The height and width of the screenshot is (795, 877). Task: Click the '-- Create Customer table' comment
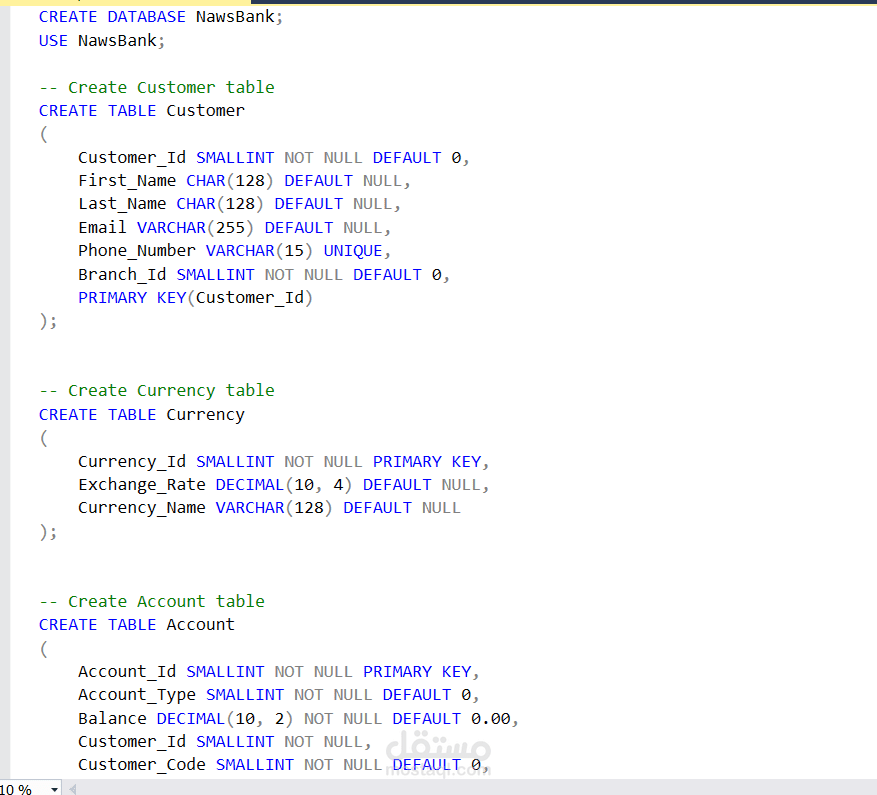157,87
